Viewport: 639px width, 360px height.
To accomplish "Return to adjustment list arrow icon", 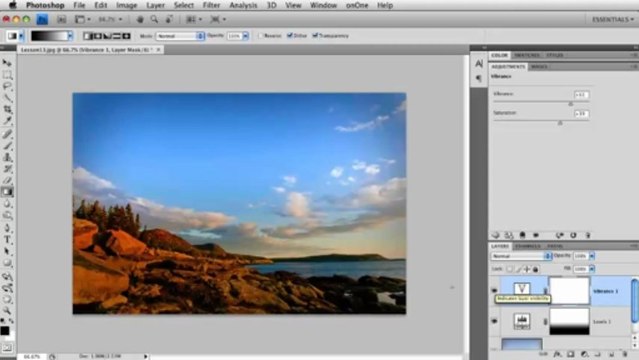I will [496, 235].
